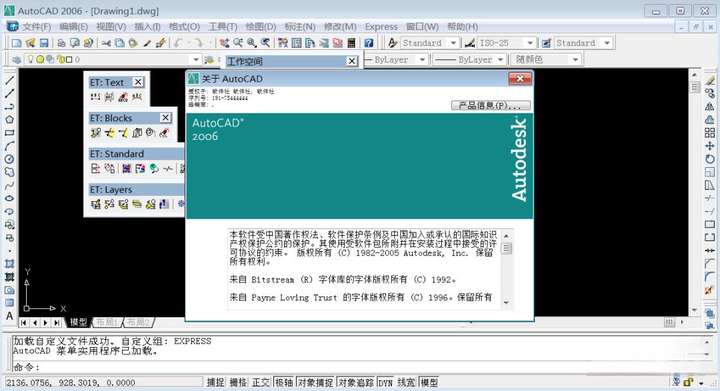Viewport: 720px width, 391px height.
Task: Toggle 正交 ortho mode
Action: pos(261,382)
